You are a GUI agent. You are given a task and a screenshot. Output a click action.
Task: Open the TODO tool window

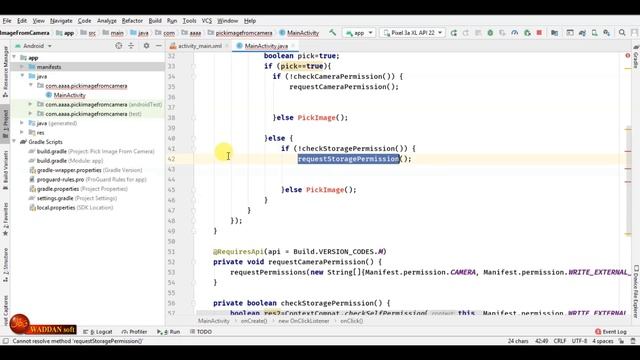coord(201,332)
